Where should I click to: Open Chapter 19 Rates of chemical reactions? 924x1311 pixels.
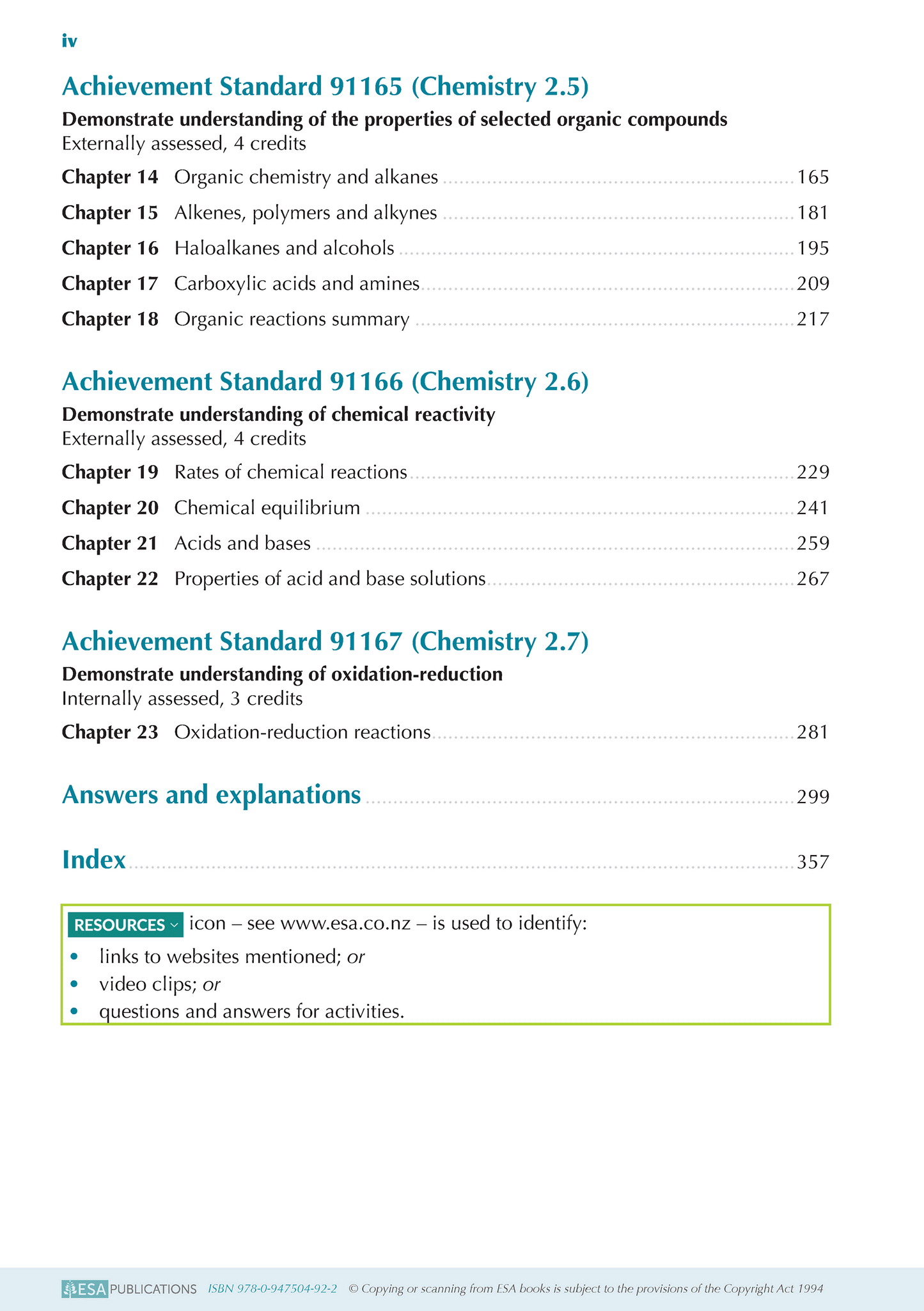point(290,473)
